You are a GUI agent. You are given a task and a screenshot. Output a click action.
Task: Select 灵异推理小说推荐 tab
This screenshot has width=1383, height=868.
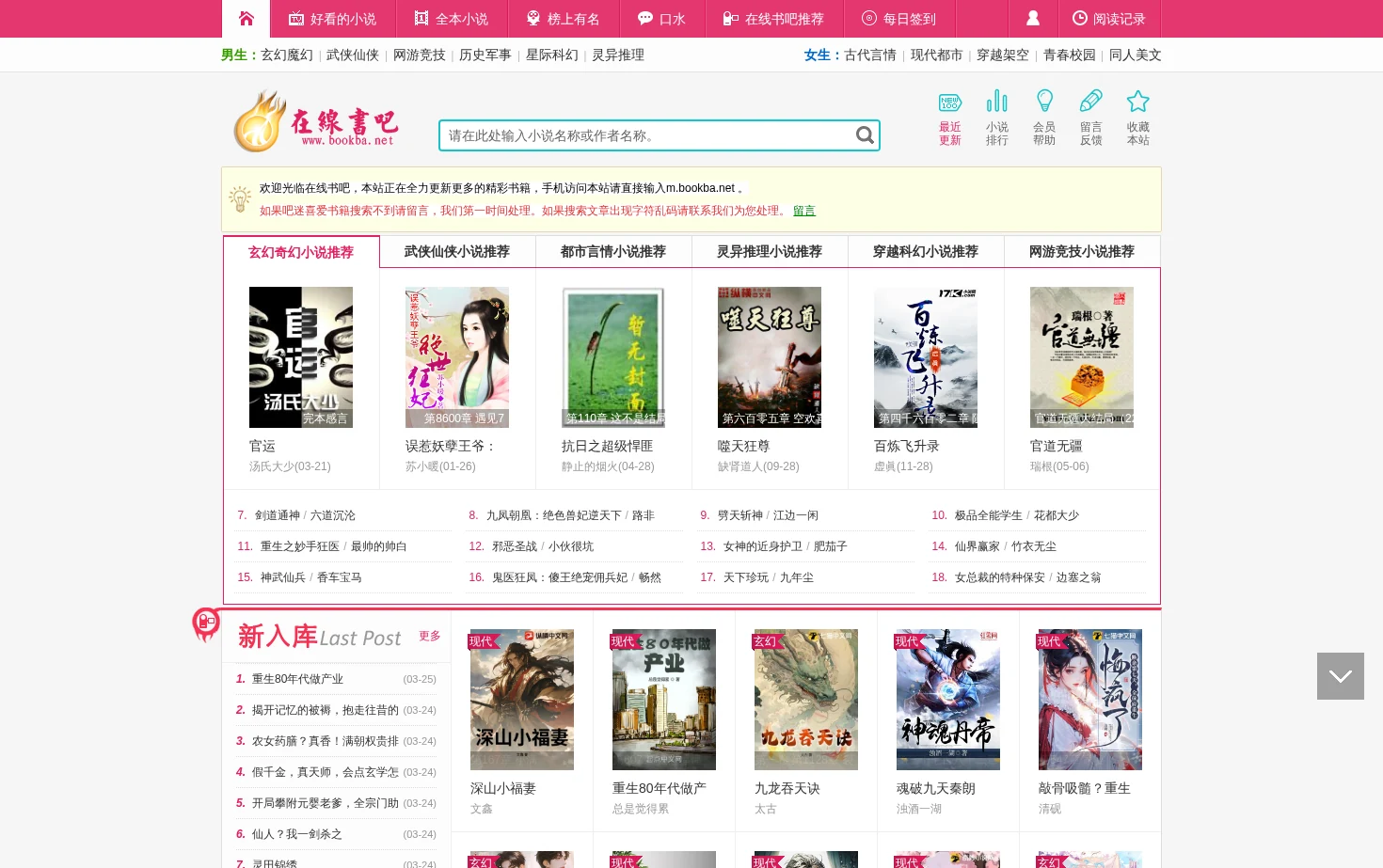[x=770, y=251]
